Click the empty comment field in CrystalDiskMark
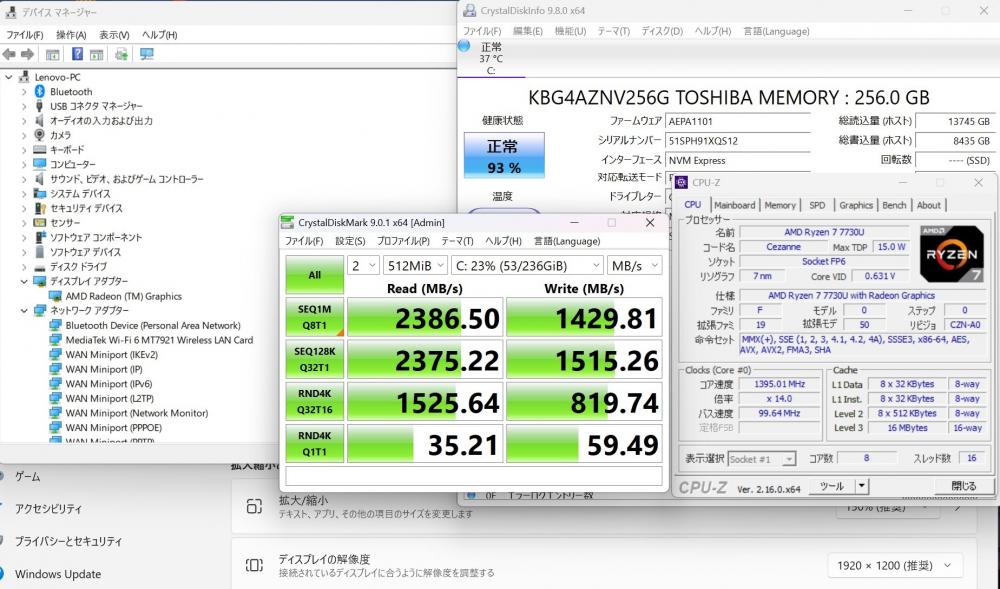Viewport: 1000px width, 589px height. [x=473, y=476]
